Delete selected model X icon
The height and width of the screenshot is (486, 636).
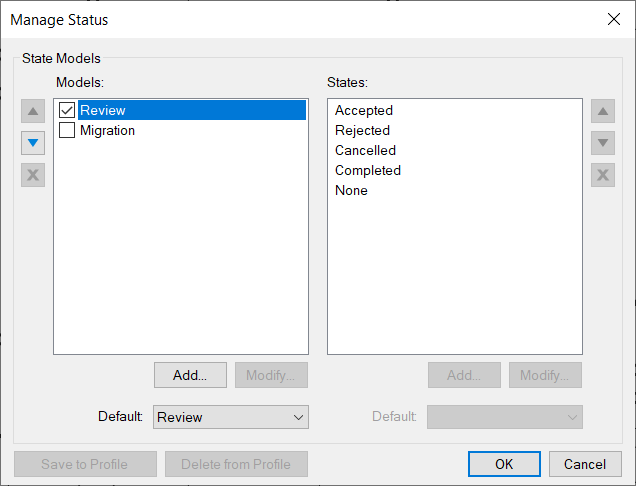click(x=33, y=175)
